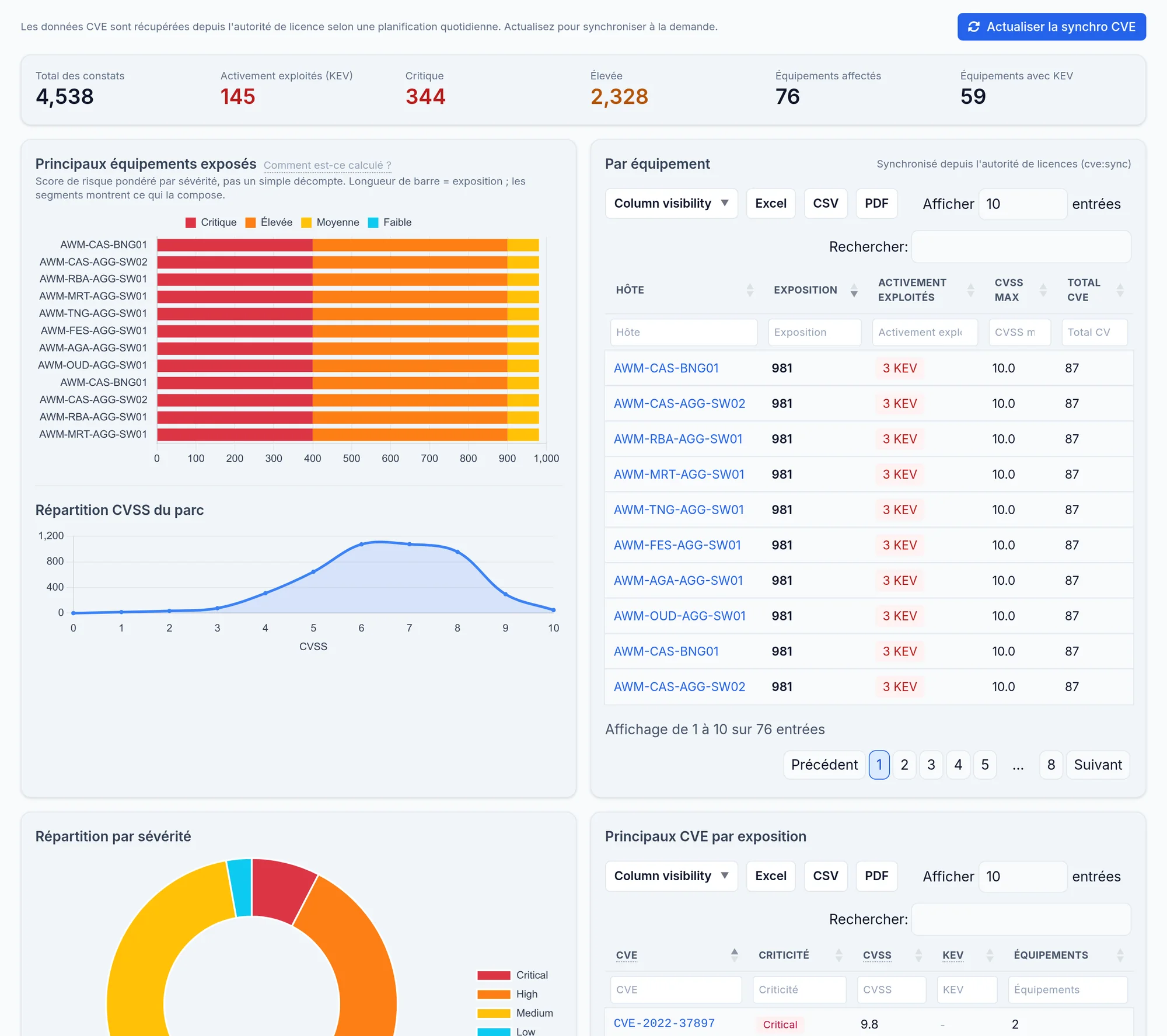1167x1036 pixels.
Task: Open 'Comment est-ce calculé ?' link
Action: point(327,165)
